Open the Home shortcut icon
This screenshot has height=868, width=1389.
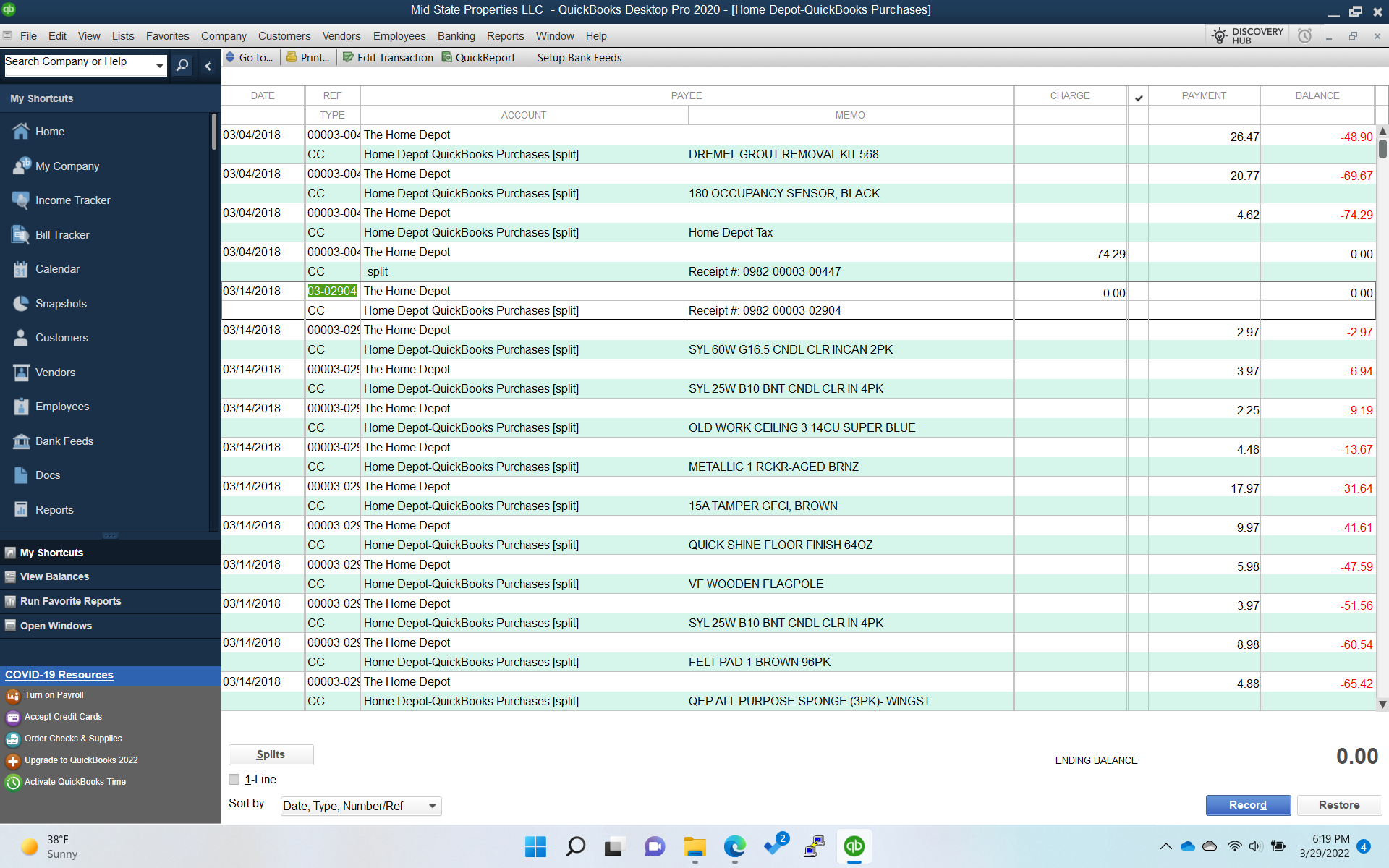[x=22, y=132]
